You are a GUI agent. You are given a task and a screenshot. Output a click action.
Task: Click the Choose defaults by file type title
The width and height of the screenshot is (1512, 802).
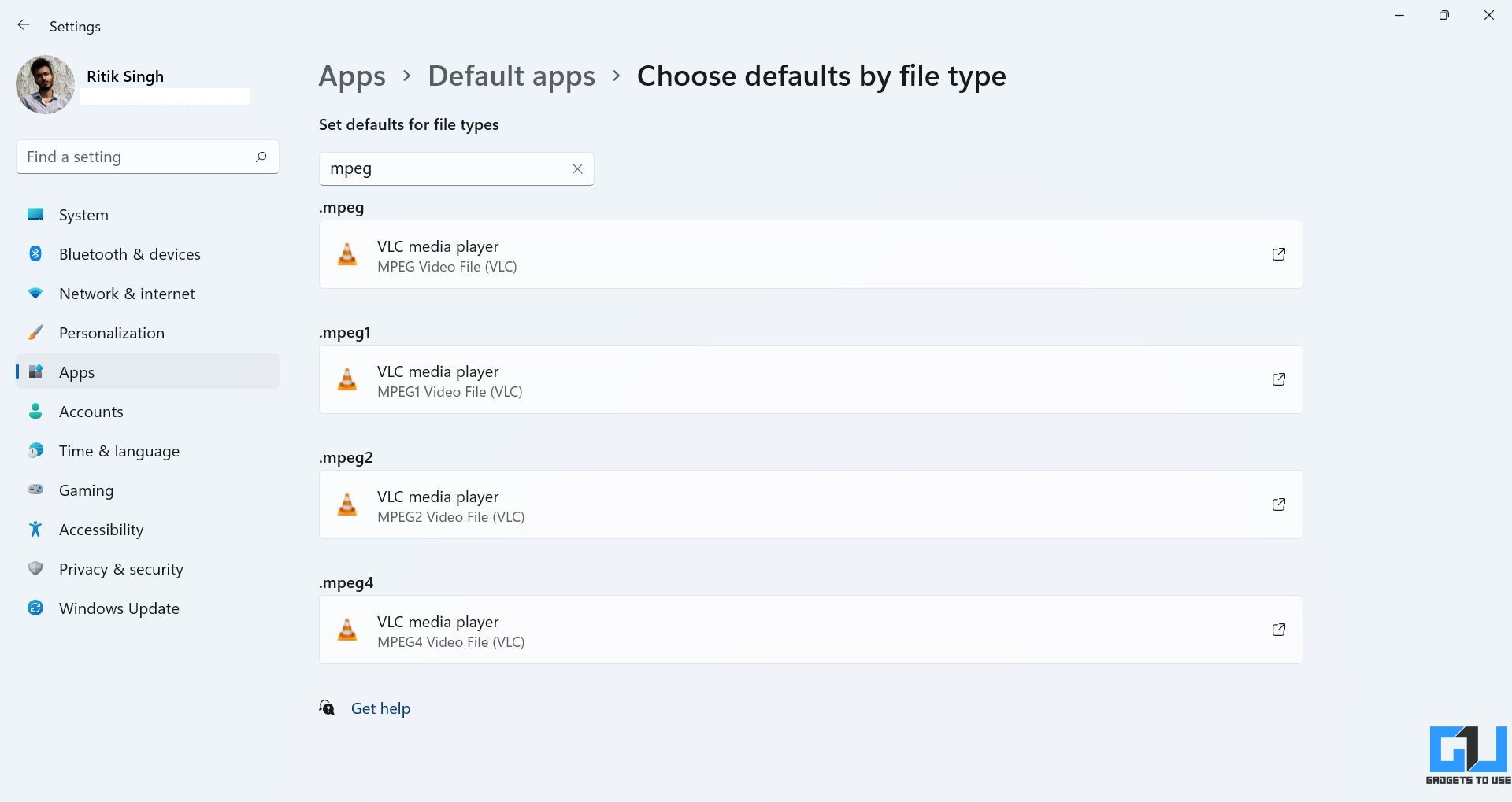821,76
